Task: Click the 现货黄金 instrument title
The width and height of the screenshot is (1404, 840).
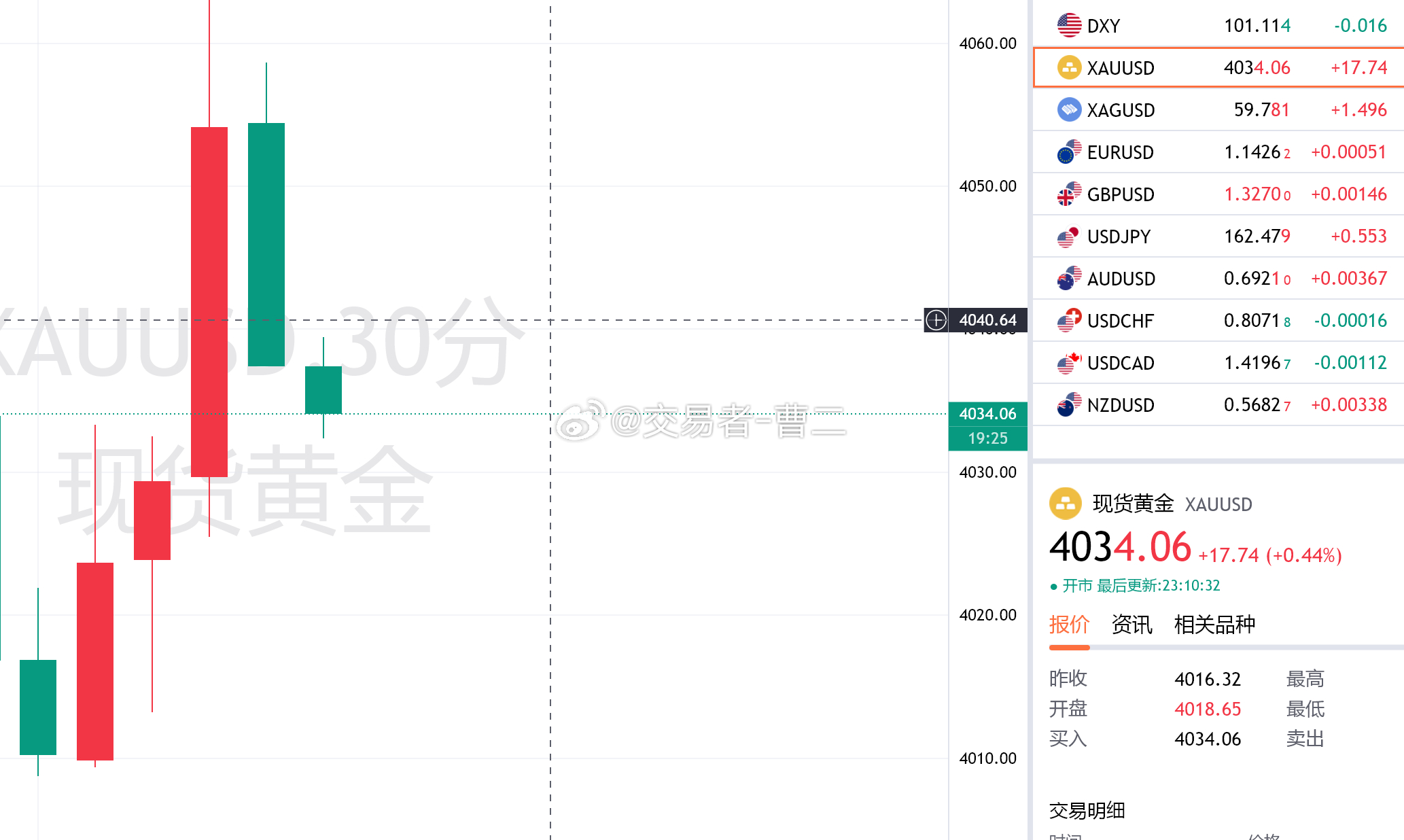Action: pos(1133,504)
